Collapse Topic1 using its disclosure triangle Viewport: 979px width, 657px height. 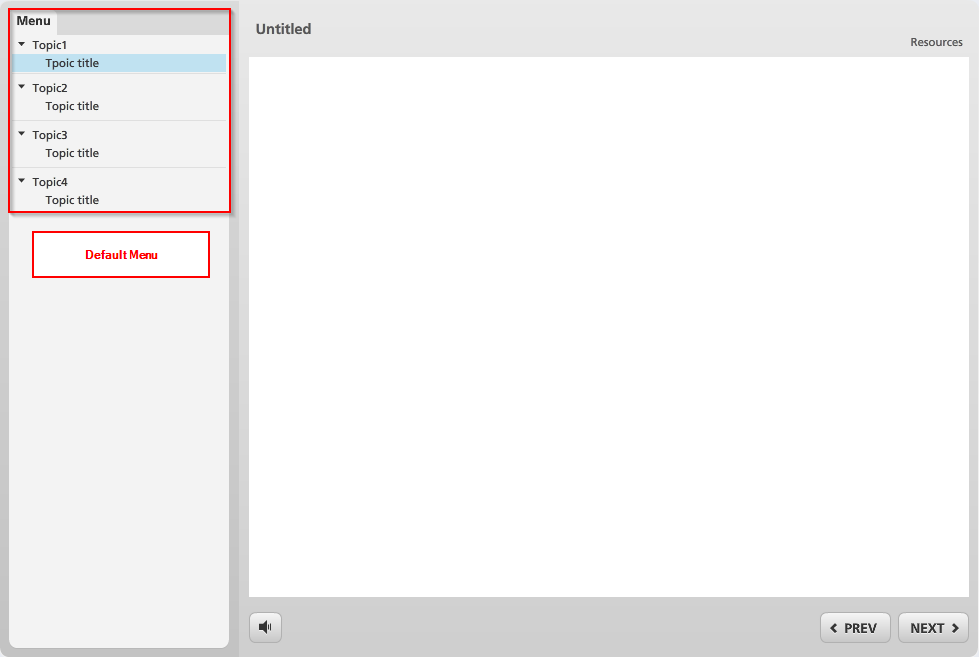21,44
